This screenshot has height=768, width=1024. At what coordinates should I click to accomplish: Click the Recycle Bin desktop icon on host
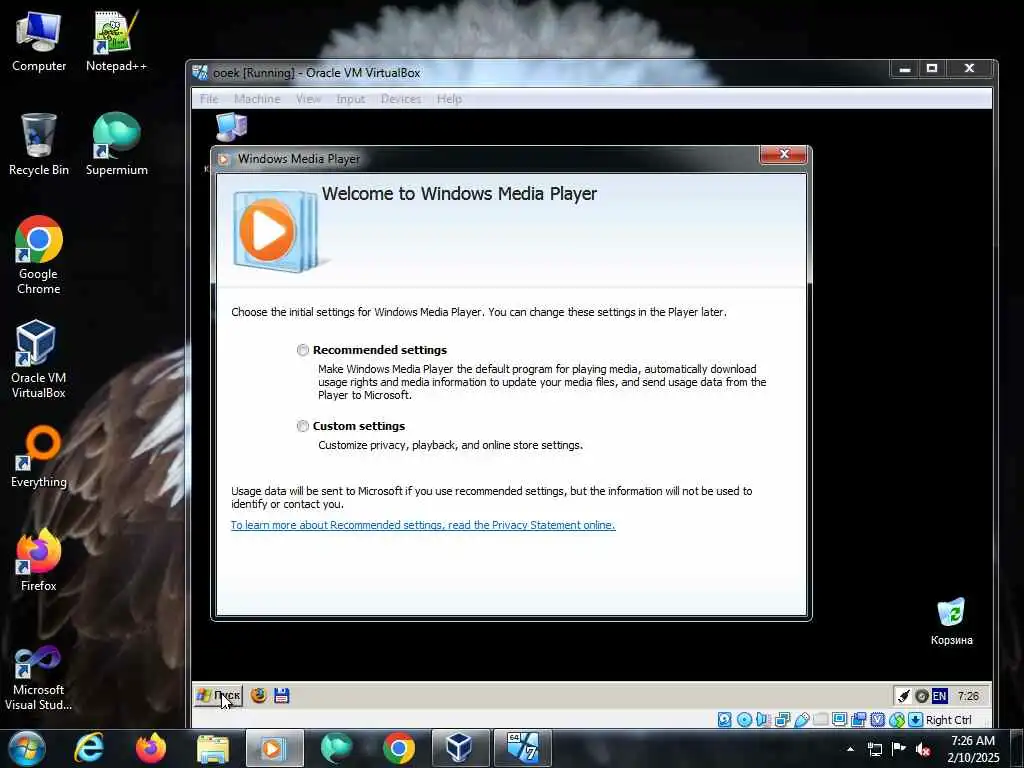[x=39, y=144]
